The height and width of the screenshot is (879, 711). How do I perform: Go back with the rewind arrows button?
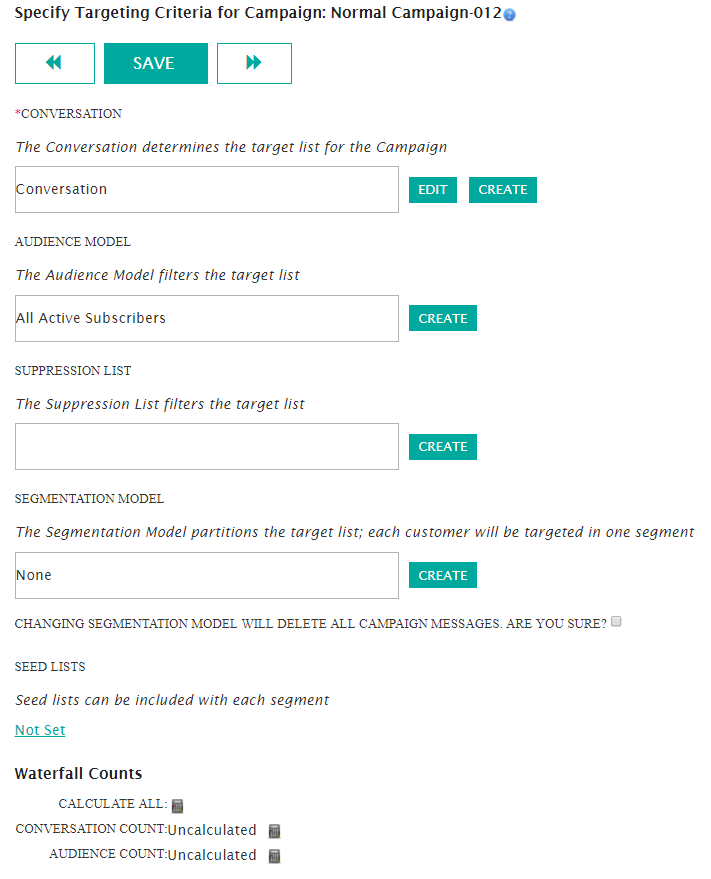pos(55,63)
